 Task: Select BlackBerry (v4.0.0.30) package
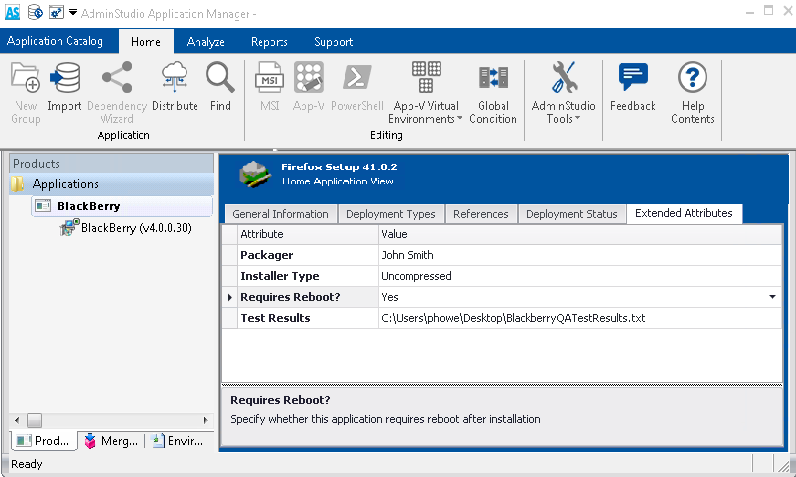coord(135,228)
